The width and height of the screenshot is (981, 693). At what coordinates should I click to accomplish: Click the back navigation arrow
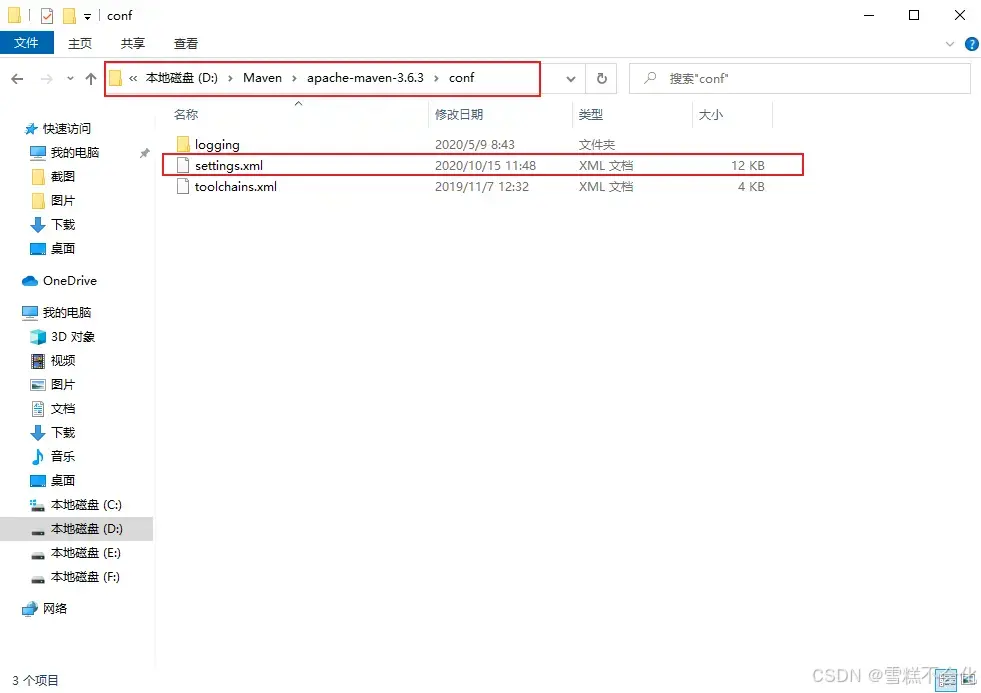pos(17,78)
